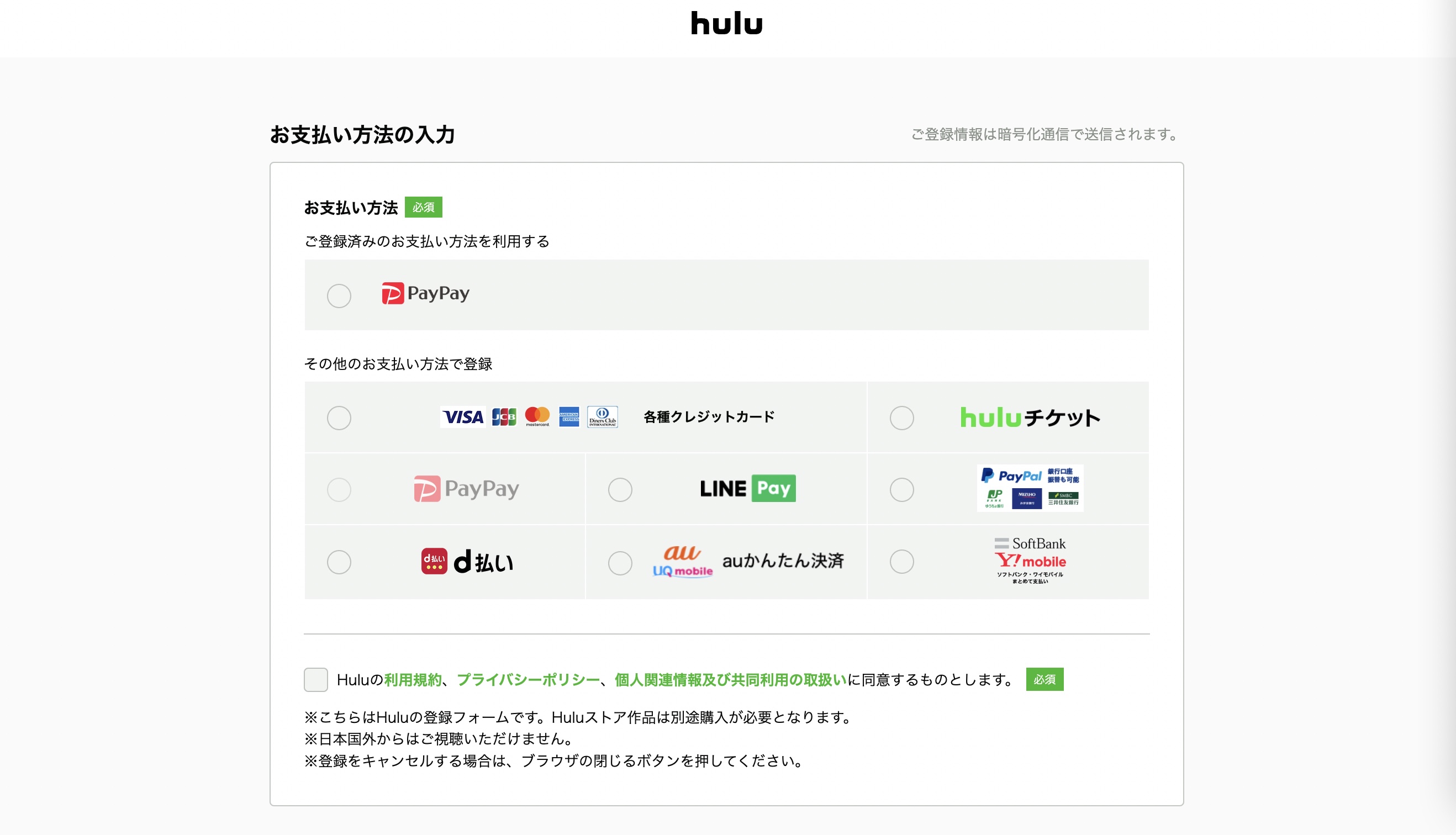Click the Mastercard logo
Image resolution: width=1456 pixels, height=835 pixels.
[537, 417]
